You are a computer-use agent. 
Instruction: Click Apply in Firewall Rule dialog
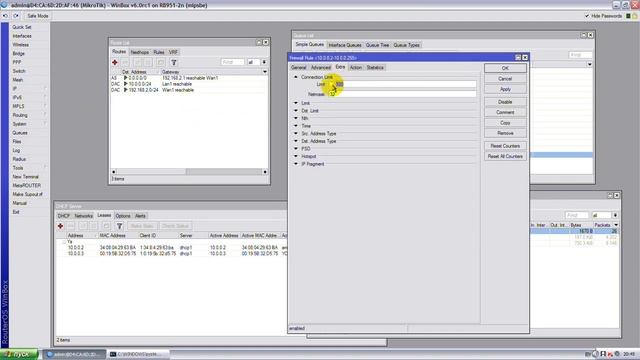tap(505, 89)
